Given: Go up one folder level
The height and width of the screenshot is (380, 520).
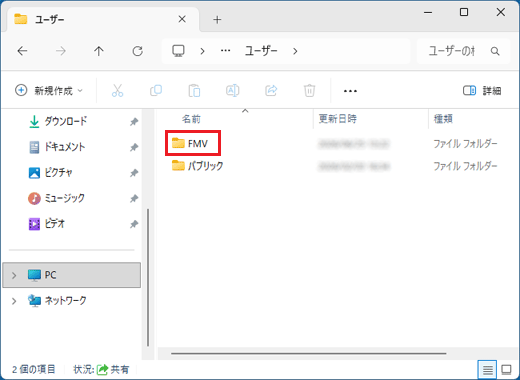Looking at the screenshot, I should pyautogui.click(x=99, y=51).
